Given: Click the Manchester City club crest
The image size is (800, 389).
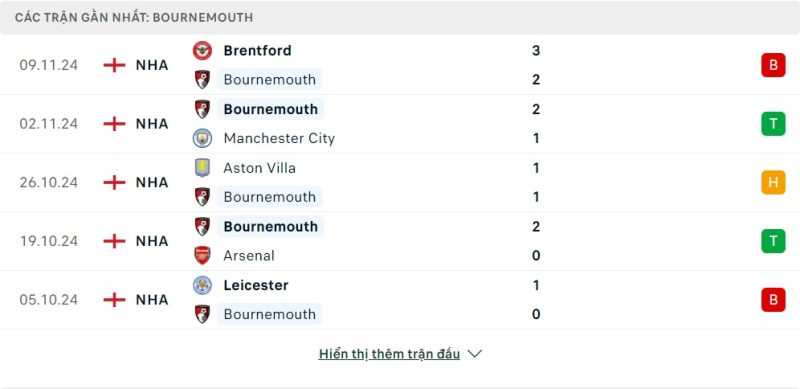Looking at the screenshot, I should [x=203, y=138].
